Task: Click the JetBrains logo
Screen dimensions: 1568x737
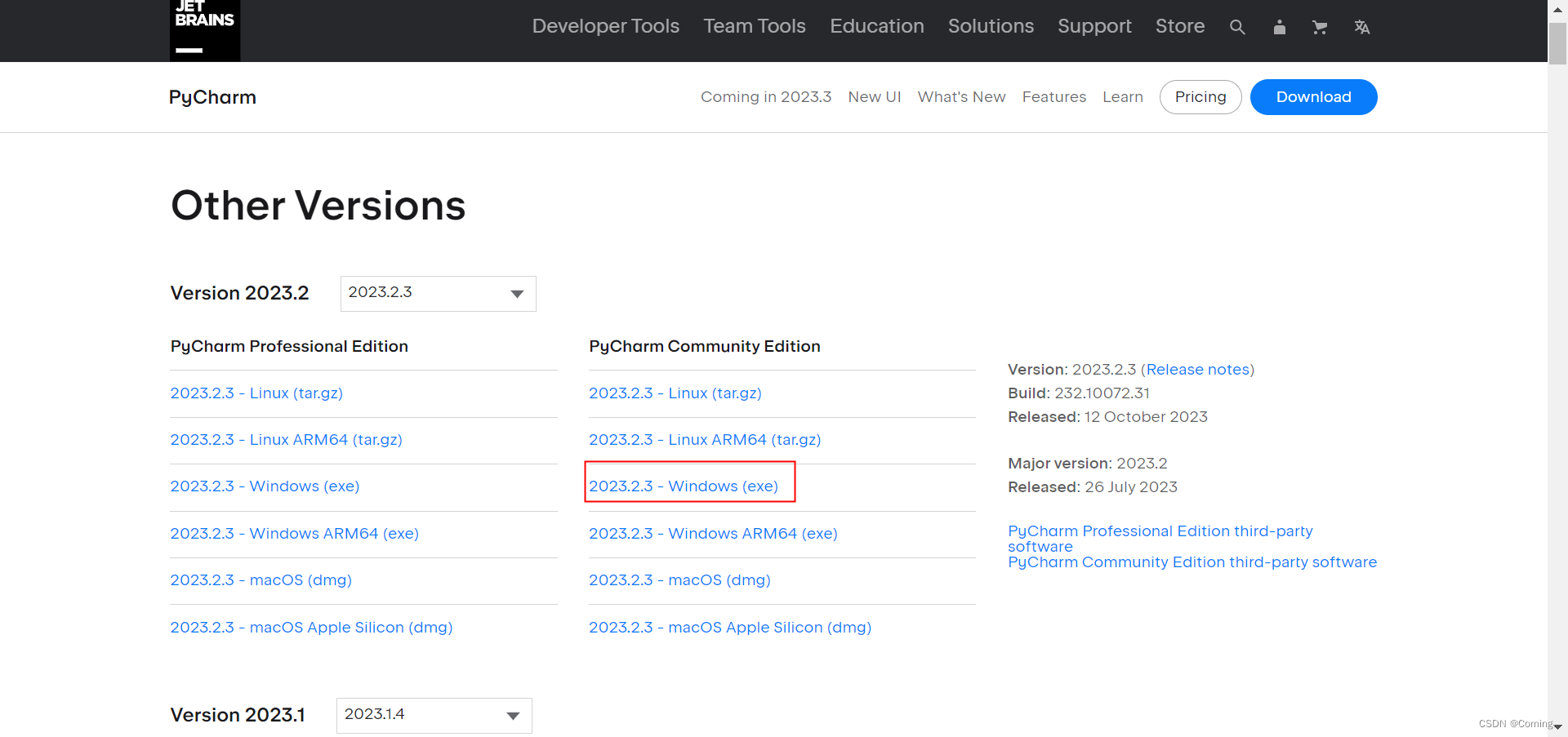Action: point(204,30)
